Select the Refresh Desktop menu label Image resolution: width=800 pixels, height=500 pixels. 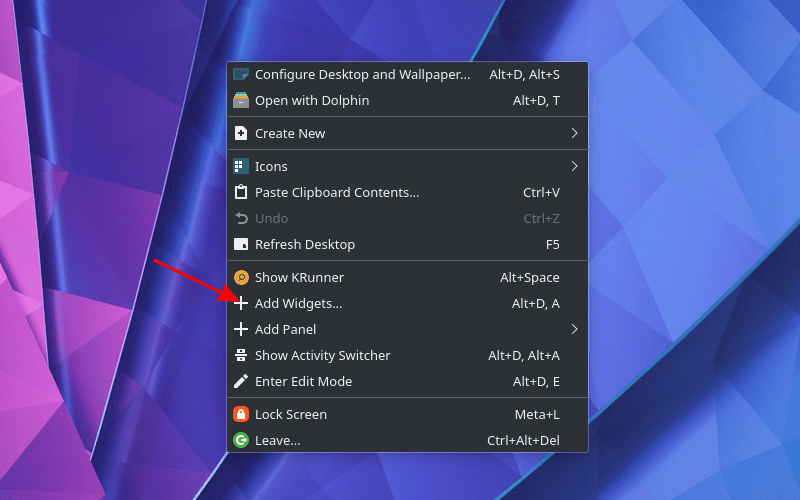[304, 245]
